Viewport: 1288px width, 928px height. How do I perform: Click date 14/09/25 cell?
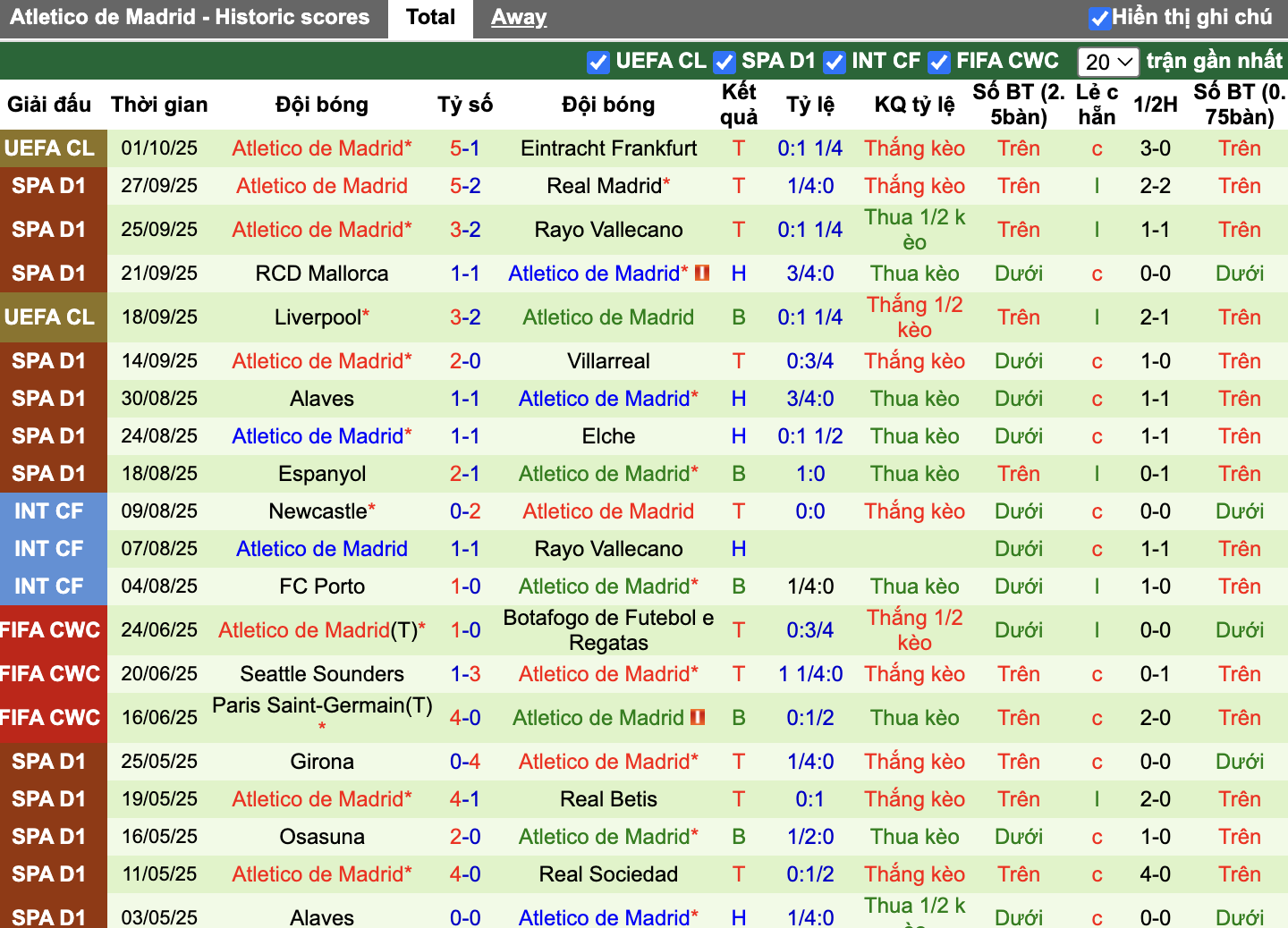click(159, 361)
